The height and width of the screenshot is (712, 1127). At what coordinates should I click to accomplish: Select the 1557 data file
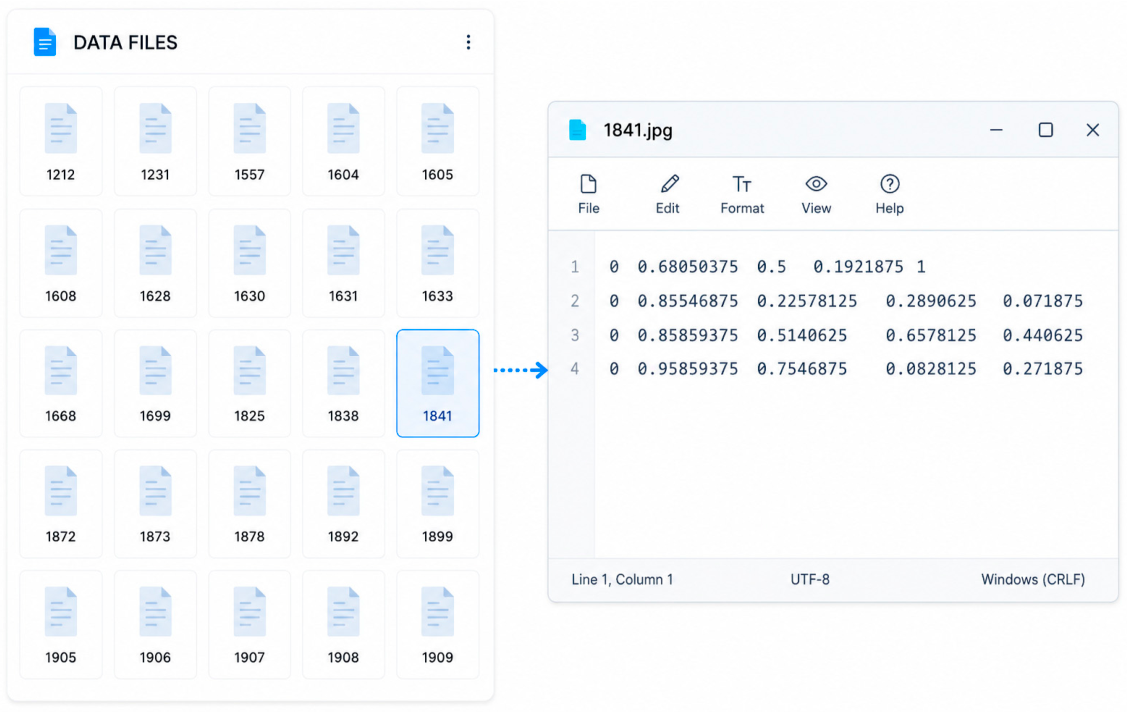[x=249, y=141]
